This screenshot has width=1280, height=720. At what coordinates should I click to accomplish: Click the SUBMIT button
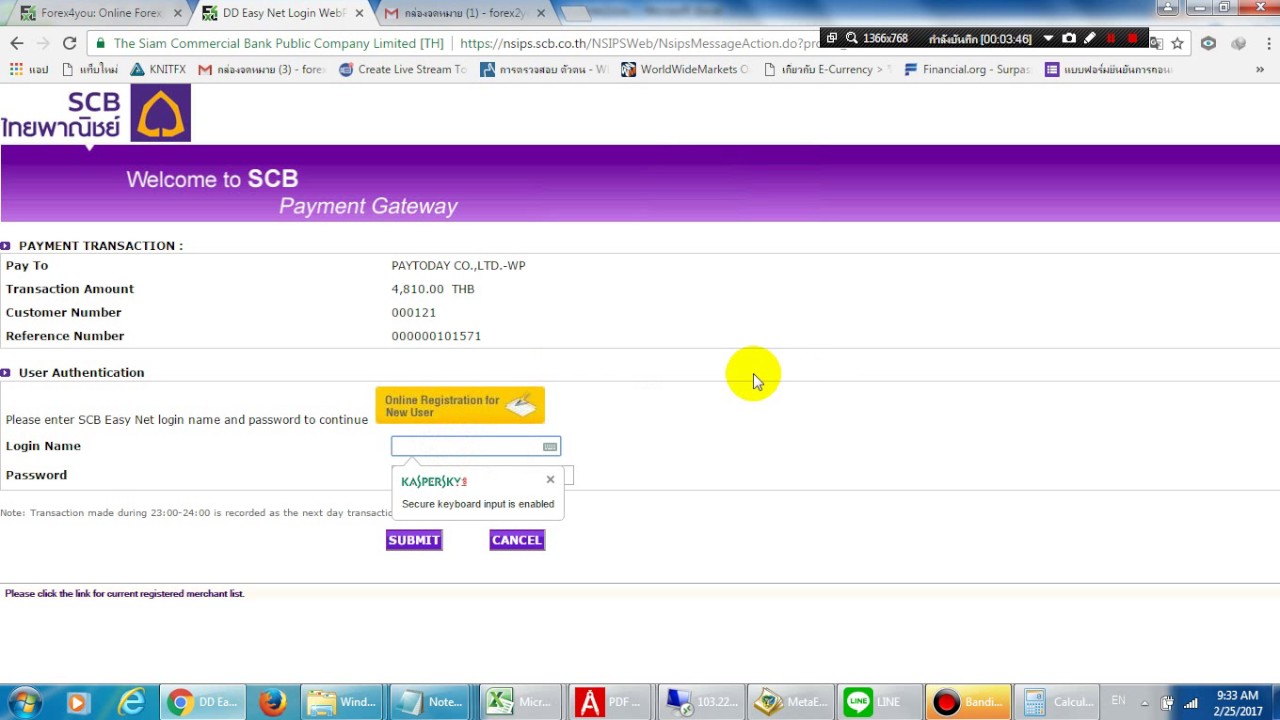414,540
